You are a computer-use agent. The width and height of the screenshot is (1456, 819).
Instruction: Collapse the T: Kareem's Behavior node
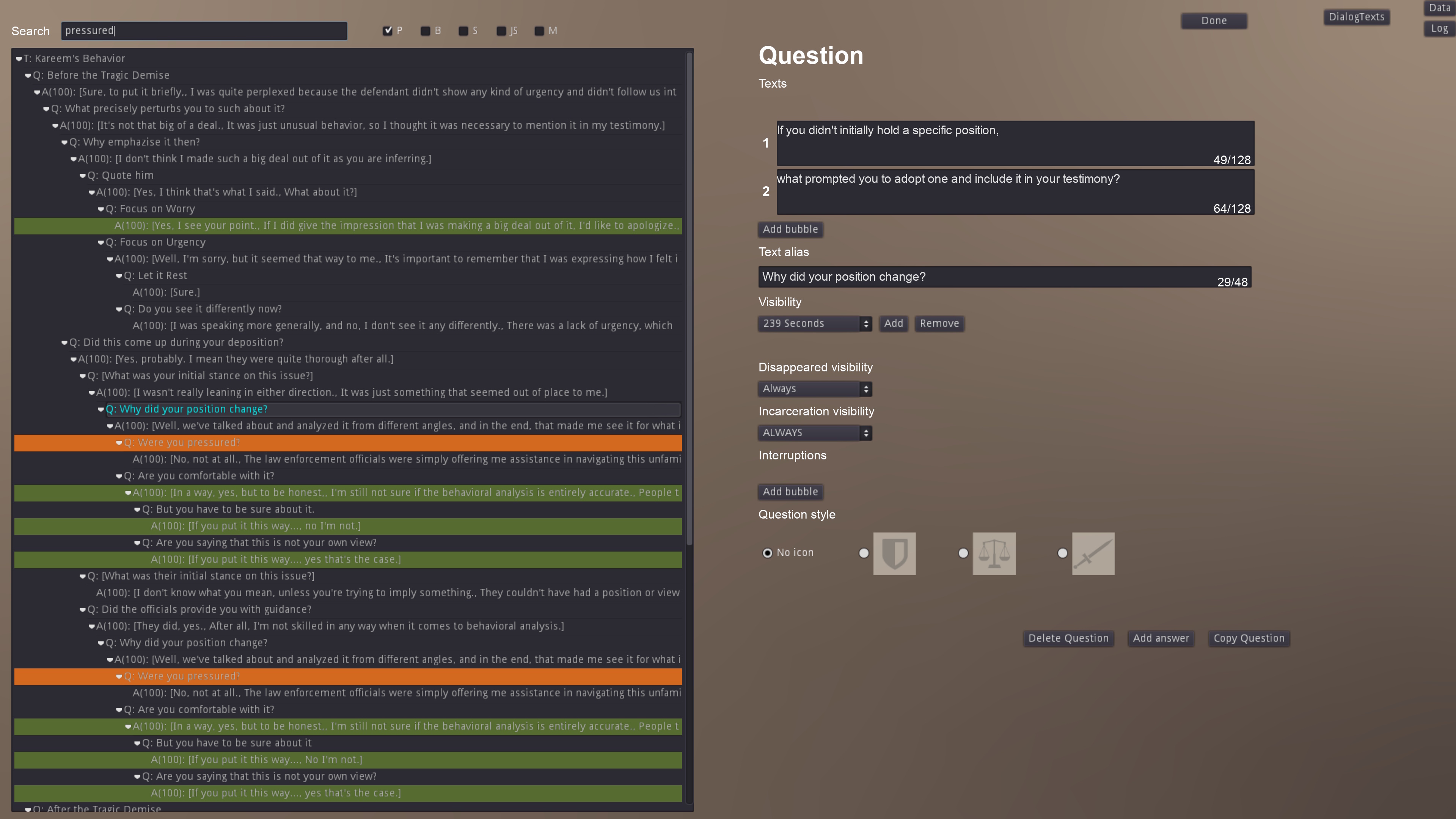pos(19,59)
